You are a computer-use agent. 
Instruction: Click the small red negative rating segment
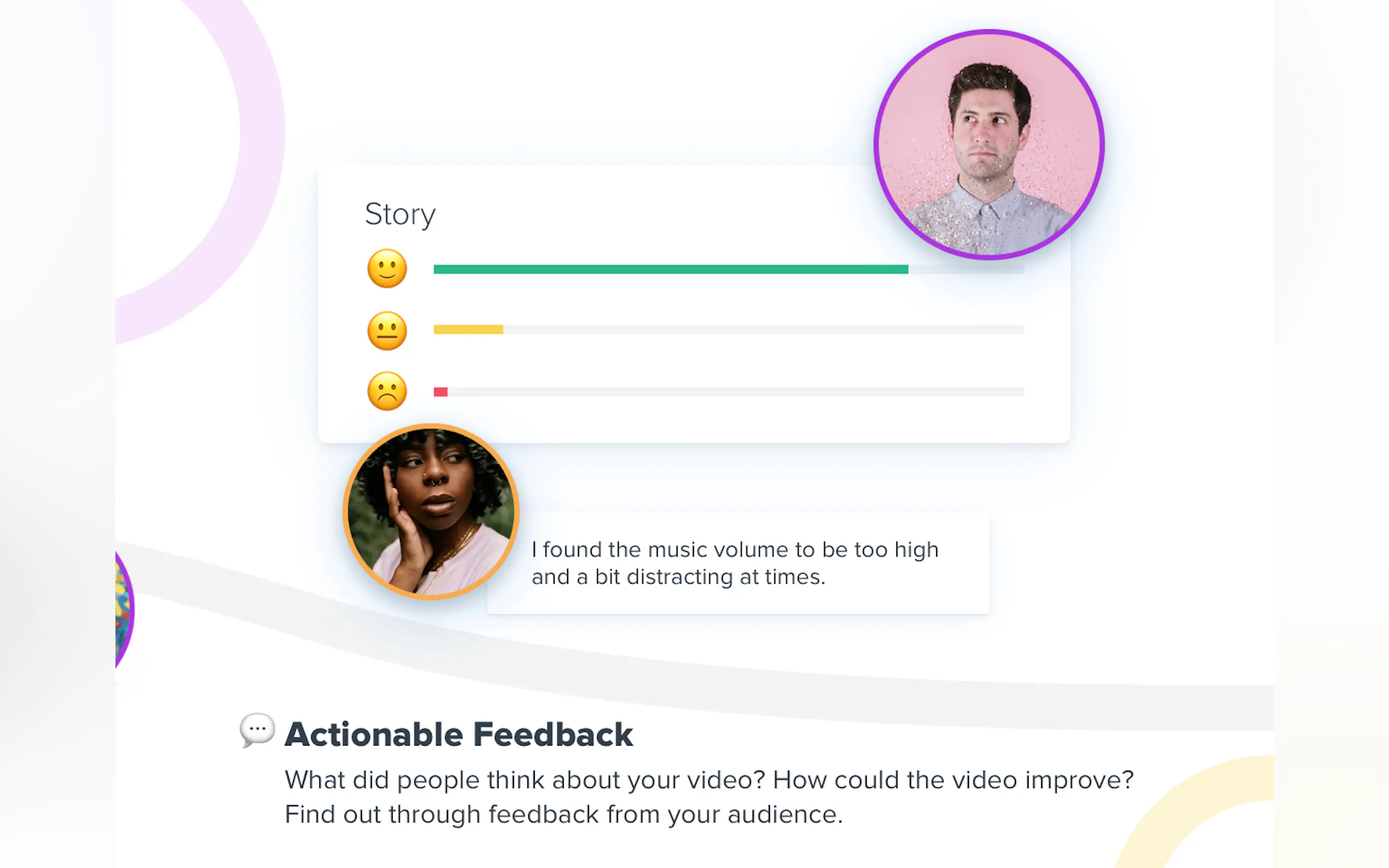point(440,392)
